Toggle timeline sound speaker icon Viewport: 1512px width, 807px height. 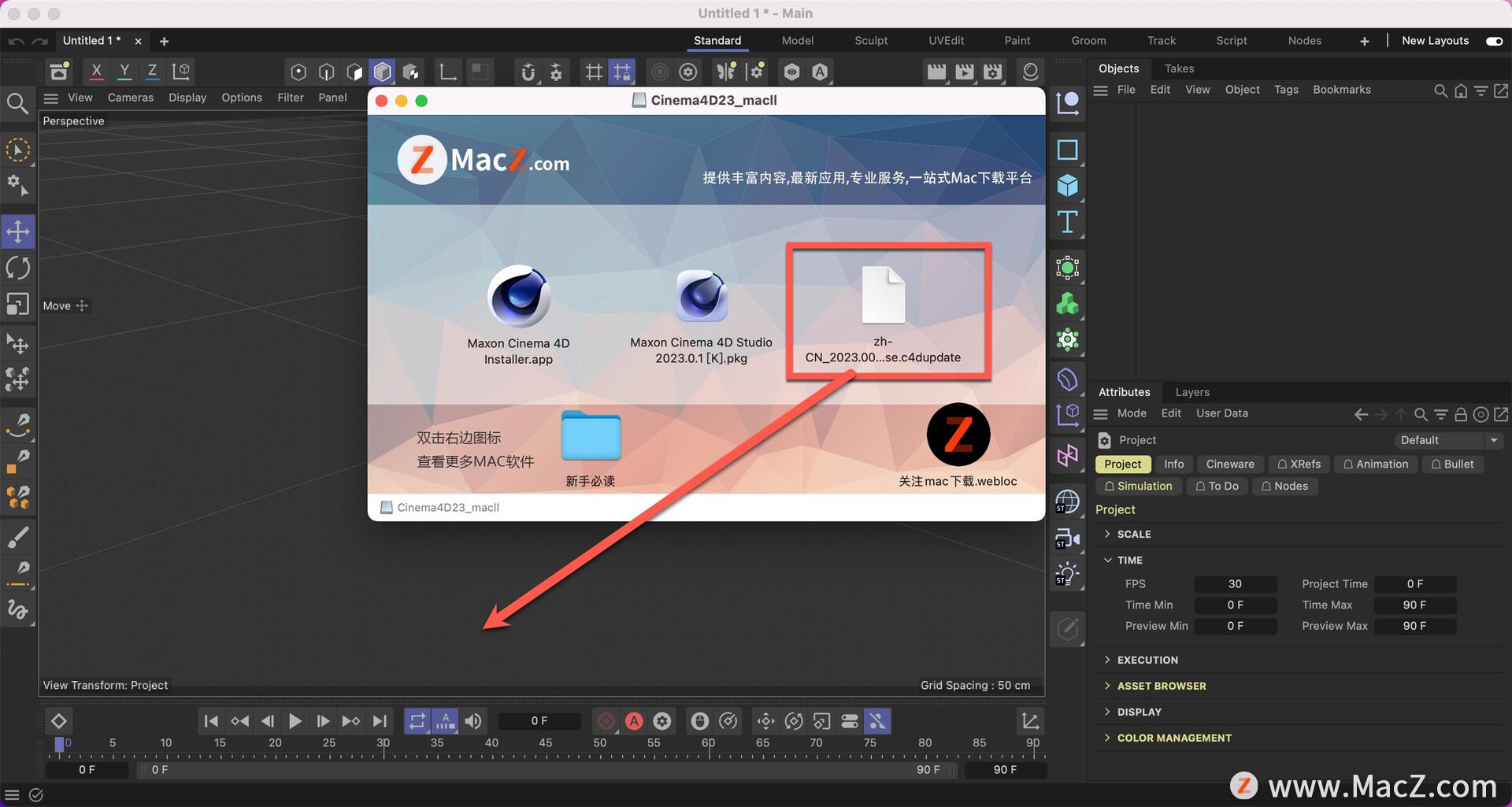473,721
